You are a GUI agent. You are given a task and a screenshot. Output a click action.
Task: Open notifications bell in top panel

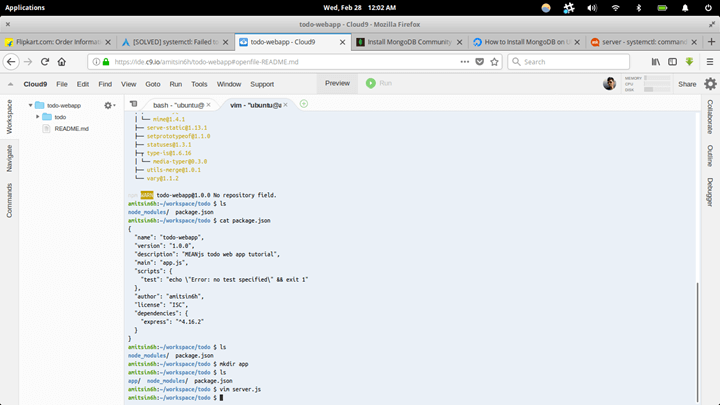pyautogui.click(x=685, y=8)
